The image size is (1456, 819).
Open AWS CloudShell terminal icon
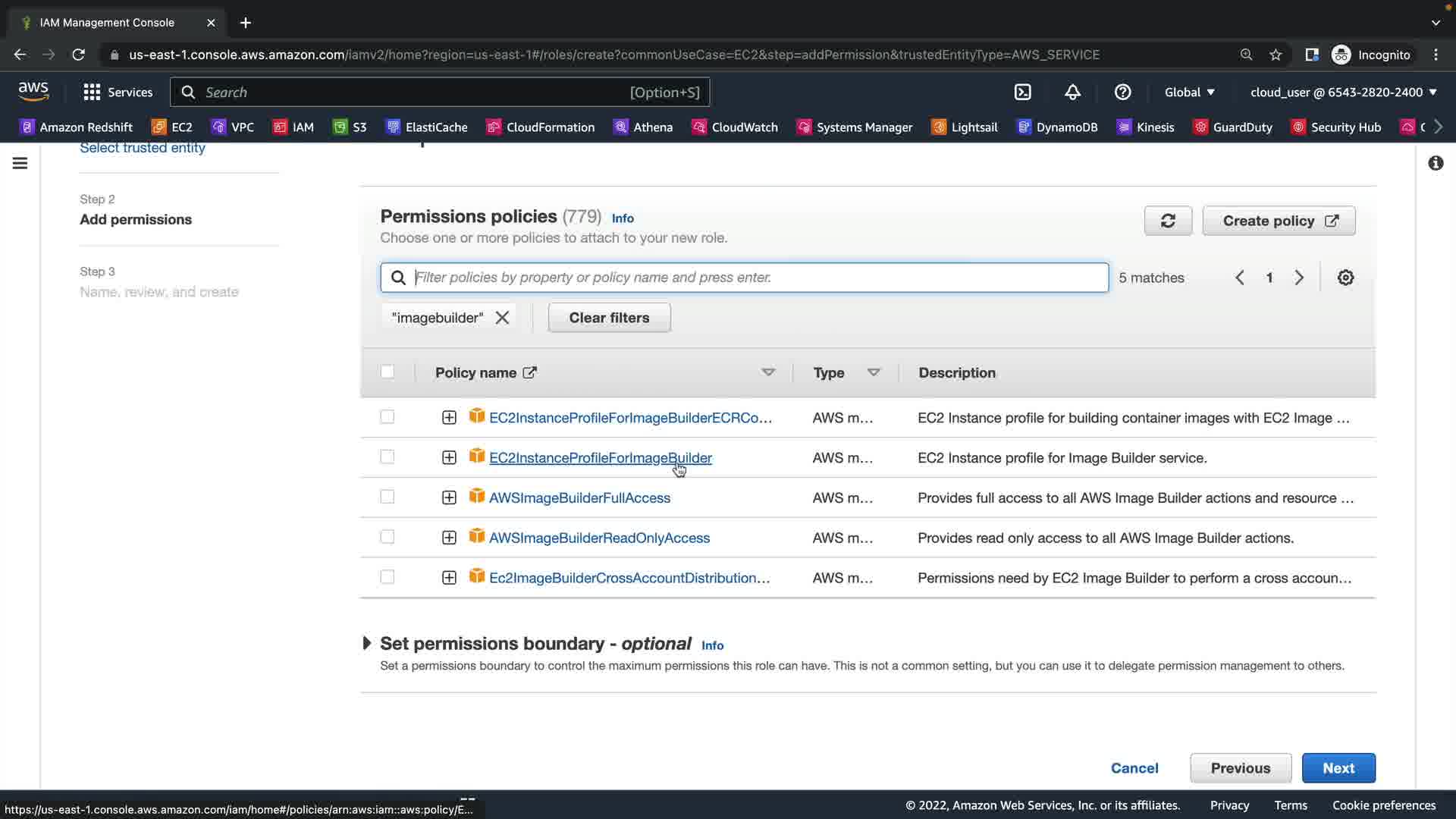1022,92
